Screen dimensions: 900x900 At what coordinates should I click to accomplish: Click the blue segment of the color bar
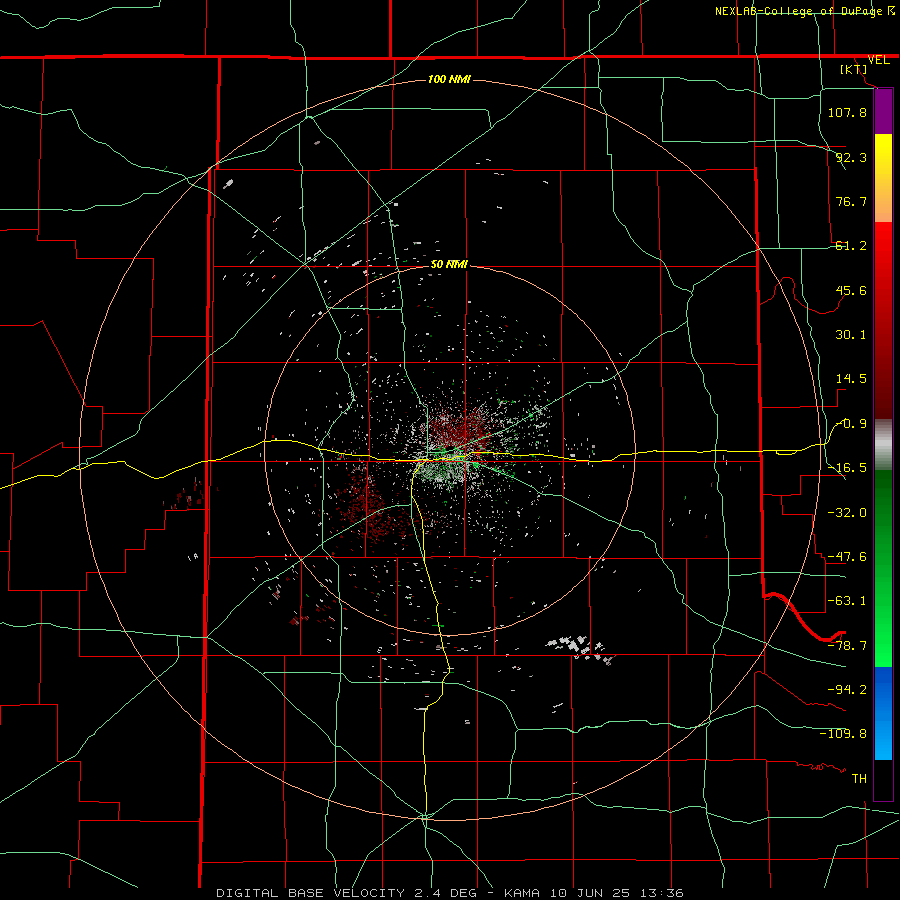[883, 713]
